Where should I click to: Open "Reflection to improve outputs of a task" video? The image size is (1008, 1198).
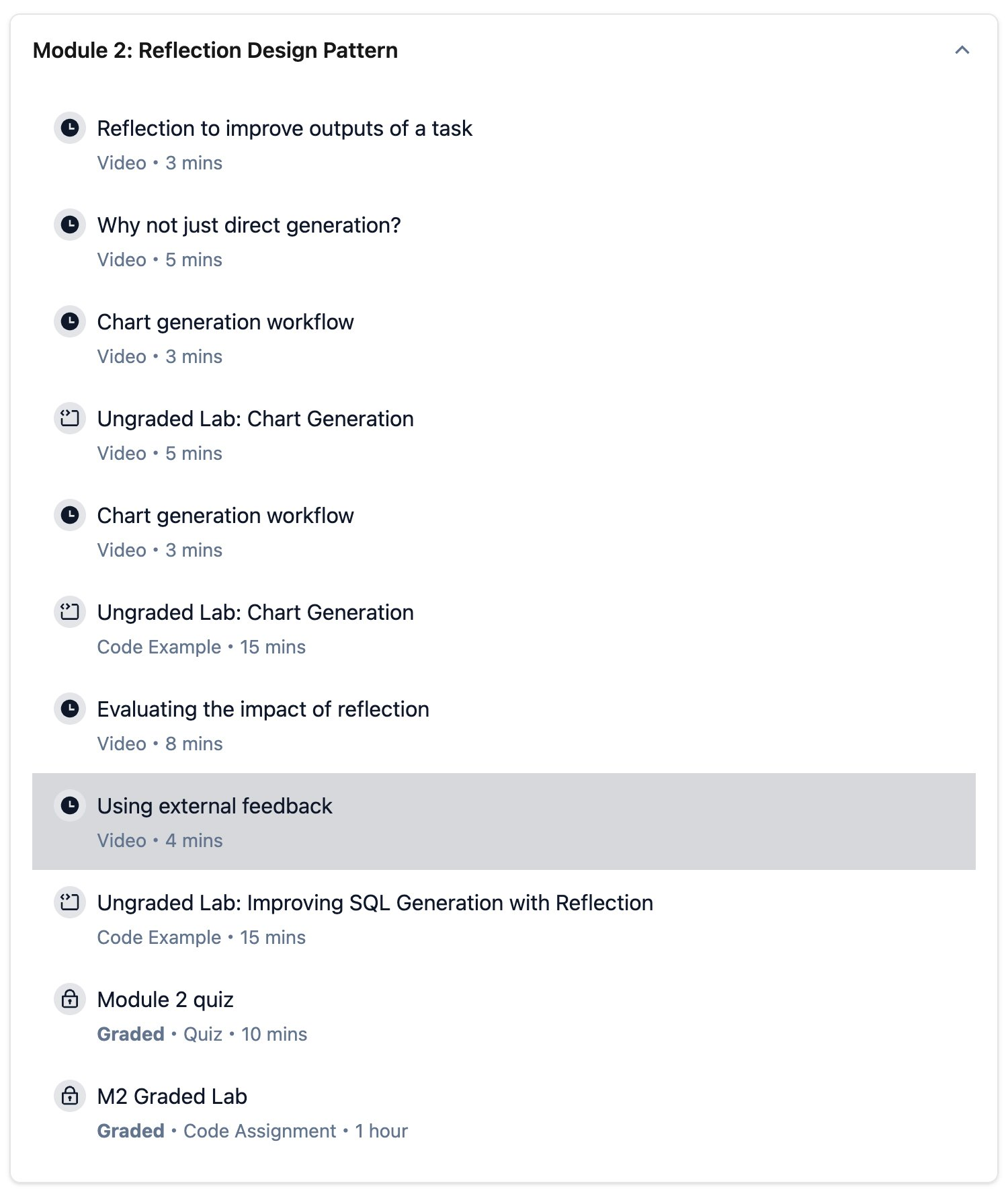284,128
